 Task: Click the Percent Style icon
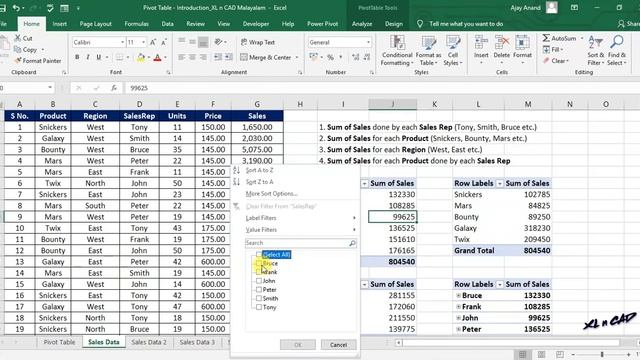tap(330, 58)
